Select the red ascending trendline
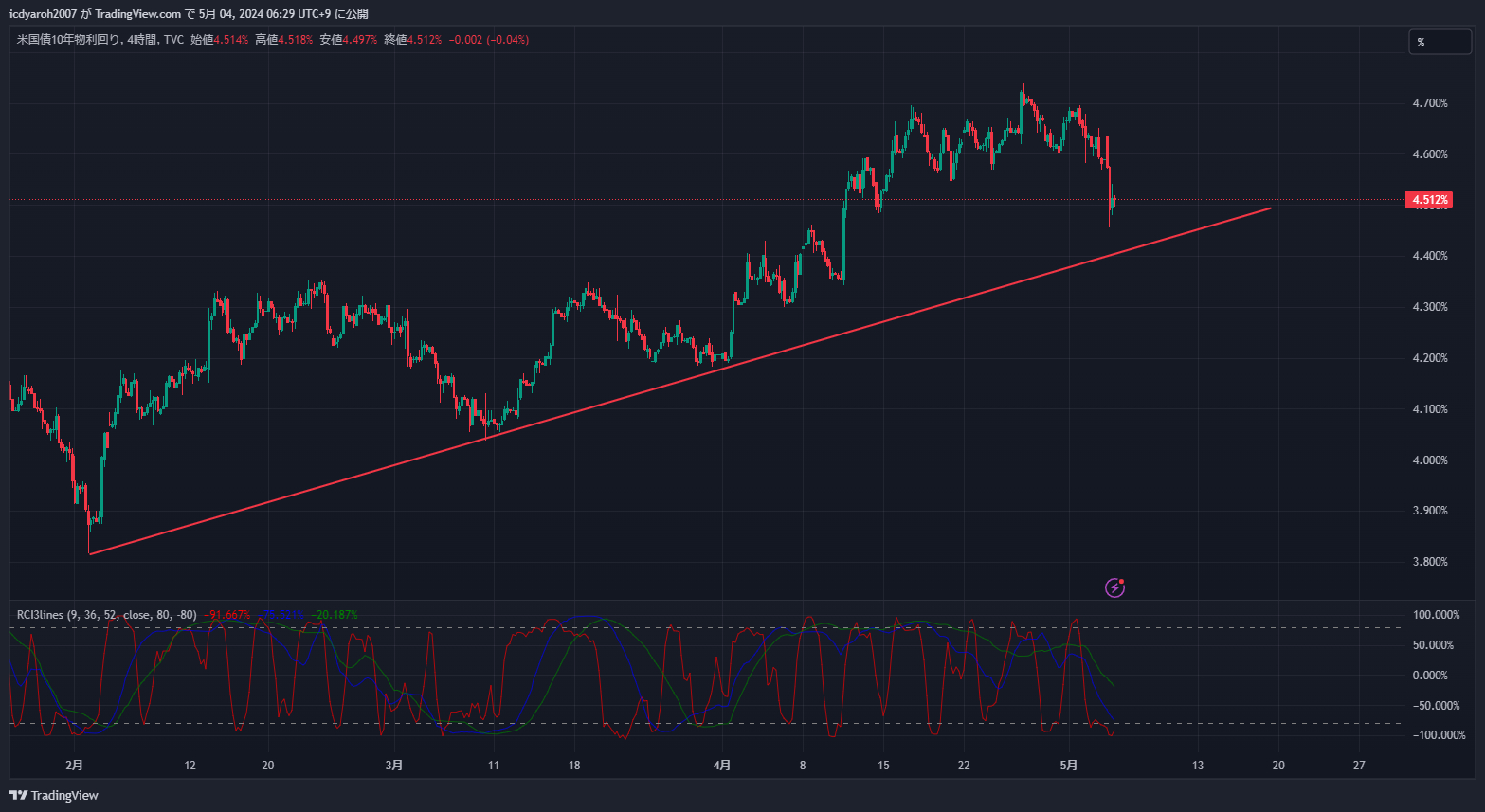 679,381
